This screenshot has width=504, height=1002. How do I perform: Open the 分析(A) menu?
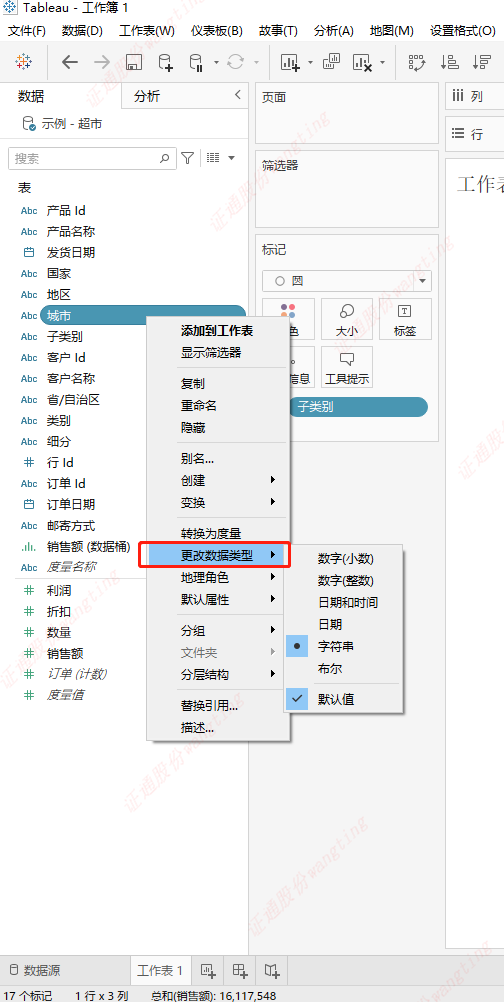click(333, 31)
